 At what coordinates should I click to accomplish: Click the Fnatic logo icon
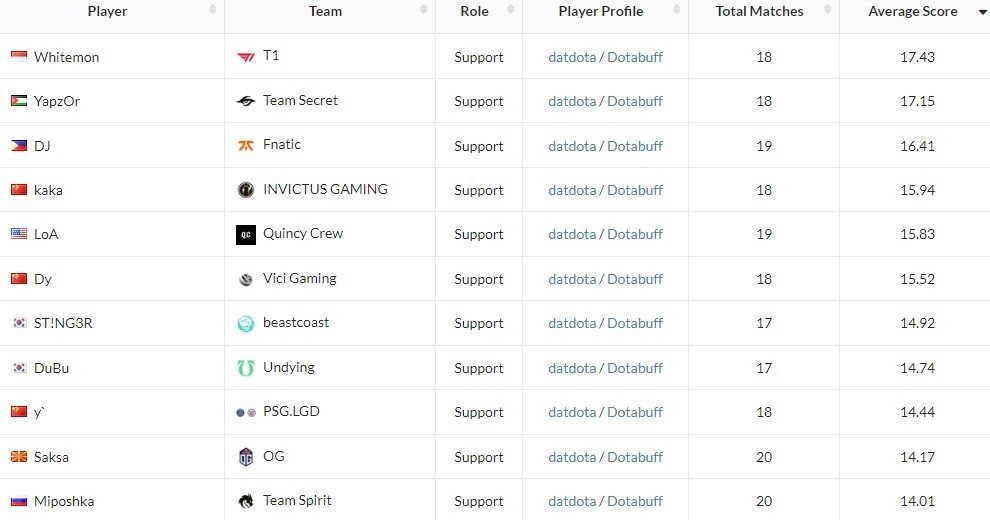[x=246, y=146]
